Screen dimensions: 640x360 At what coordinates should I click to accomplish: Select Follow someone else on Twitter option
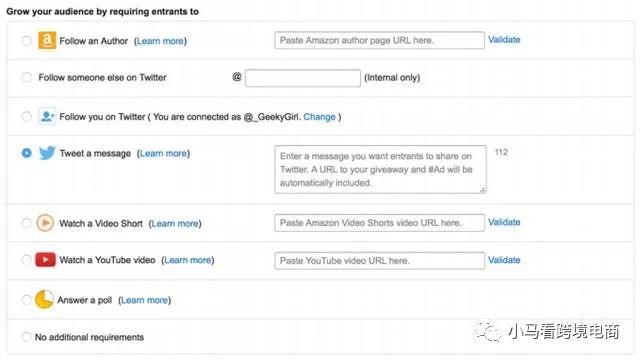pos(27,77)
